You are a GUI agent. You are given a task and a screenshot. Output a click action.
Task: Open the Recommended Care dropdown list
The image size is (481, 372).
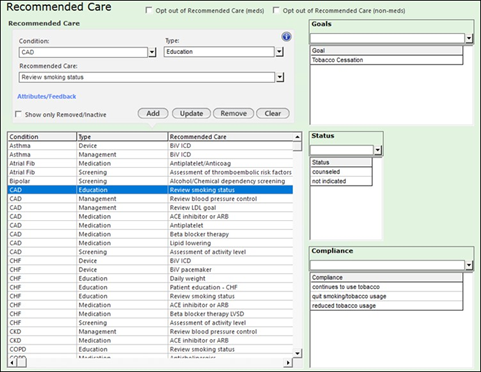(x=280, y=77)
